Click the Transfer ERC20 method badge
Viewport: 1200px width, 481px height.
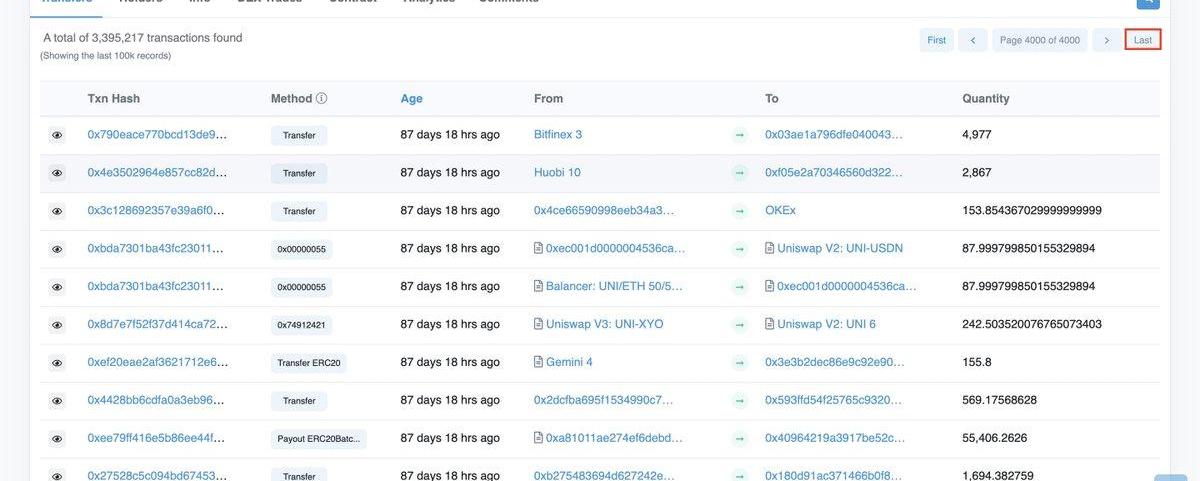pos(309,363)
